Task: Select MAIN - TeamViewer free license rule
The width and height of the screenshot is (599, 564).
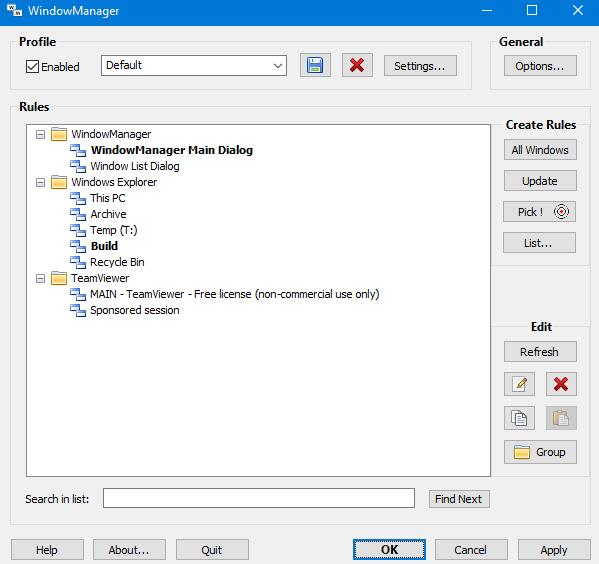Action: click(235, 294)
